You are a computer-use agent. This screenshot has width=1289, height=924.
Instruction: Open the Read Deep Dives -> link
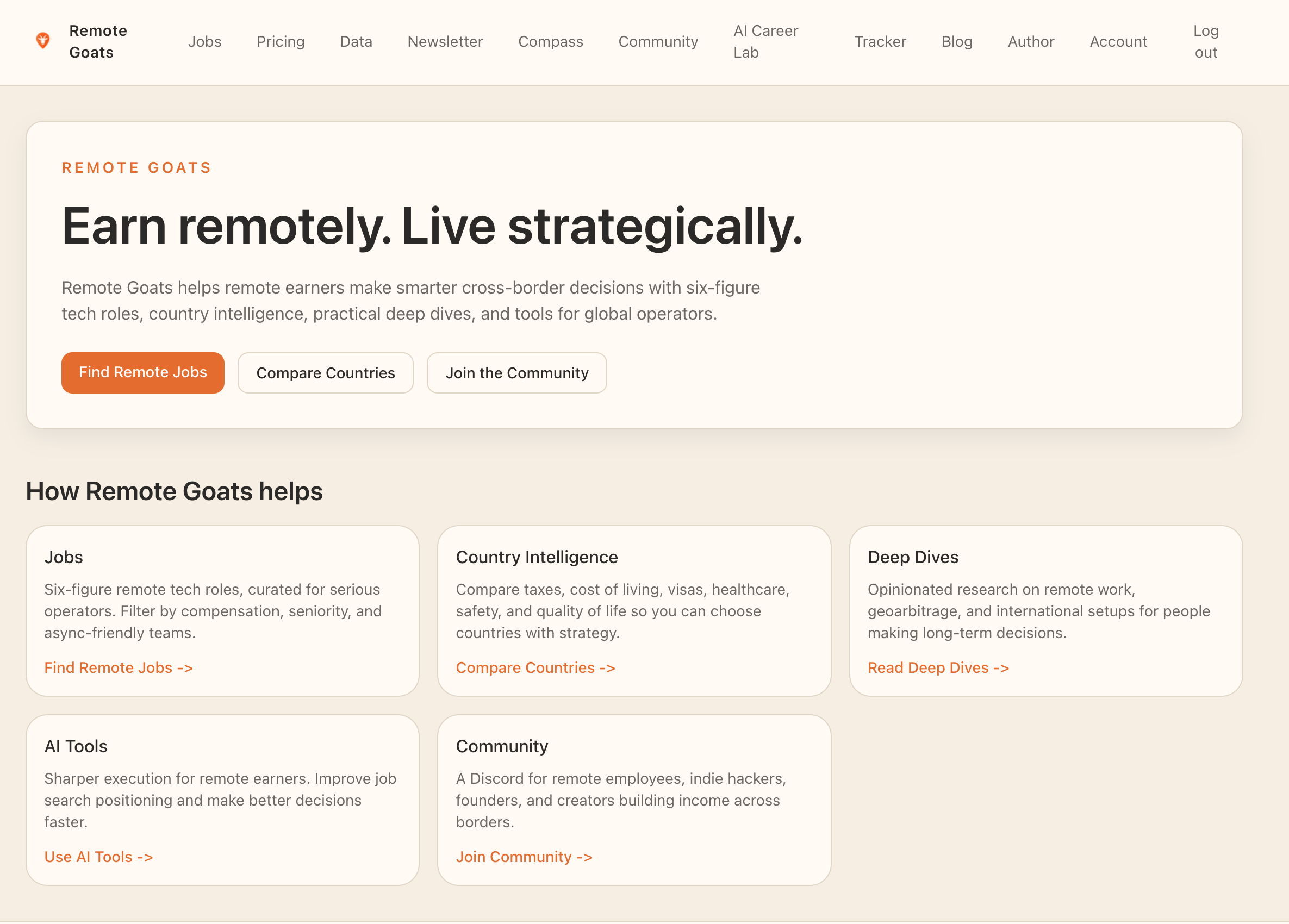(938, 667)
